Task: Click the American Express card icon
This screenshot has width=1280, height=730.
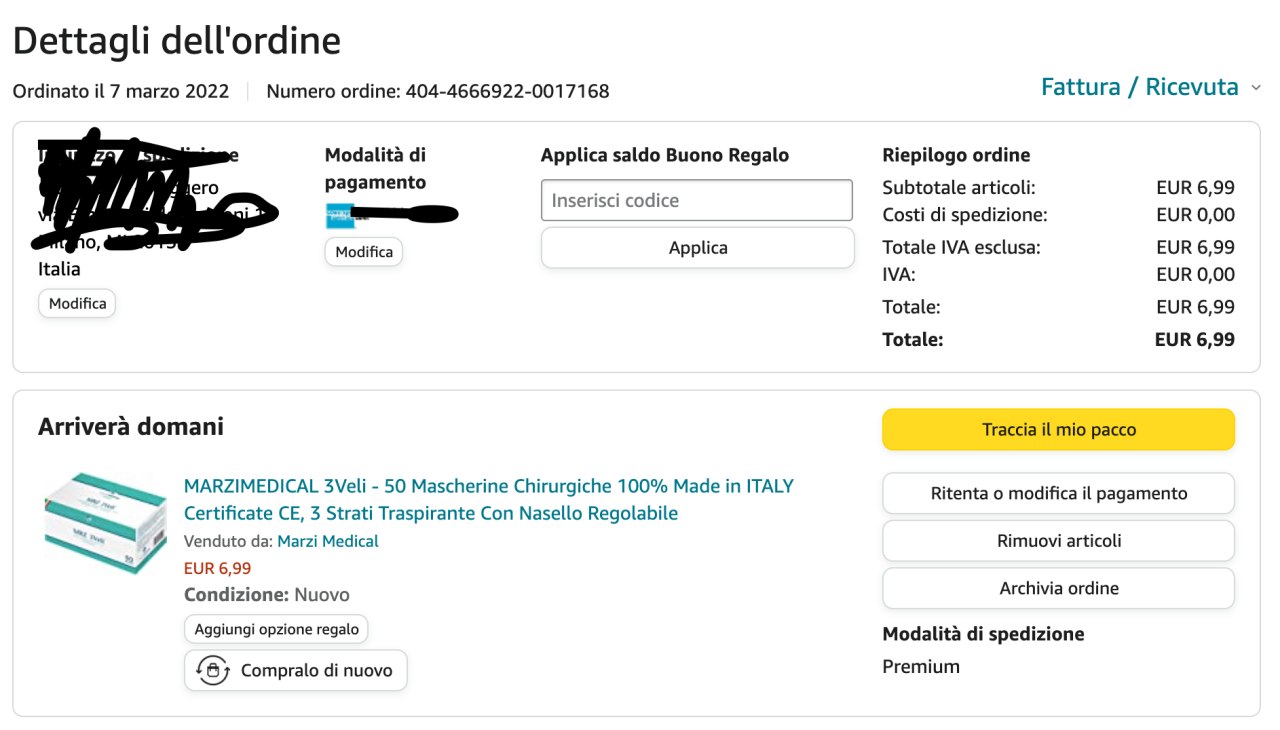Action: tap(340, 216)
